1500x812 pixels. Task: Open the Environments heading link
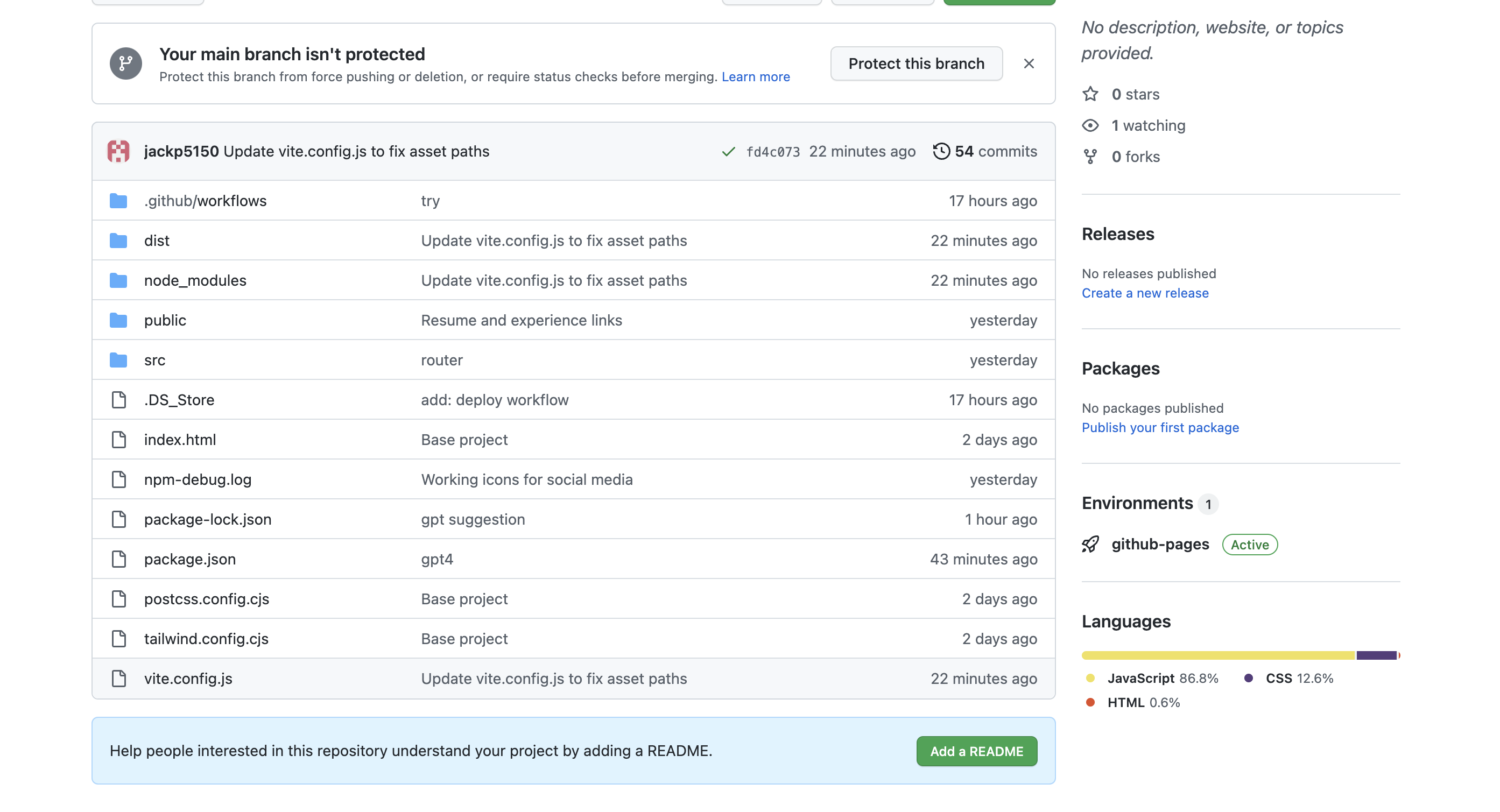1137,503
